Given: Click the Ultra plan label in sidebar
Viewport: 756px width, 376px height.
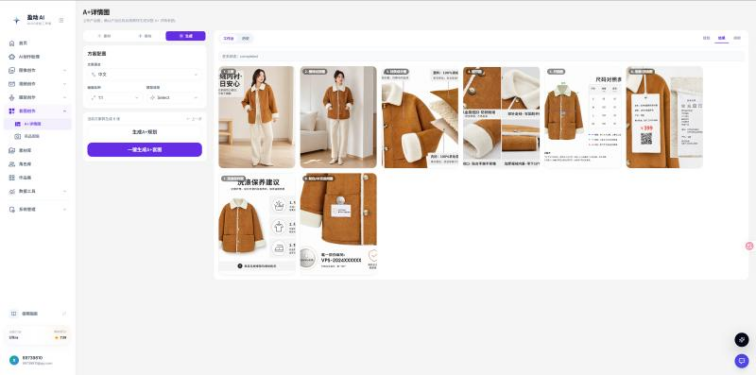Looking at the screenshot, I should (x=14, y=337).
